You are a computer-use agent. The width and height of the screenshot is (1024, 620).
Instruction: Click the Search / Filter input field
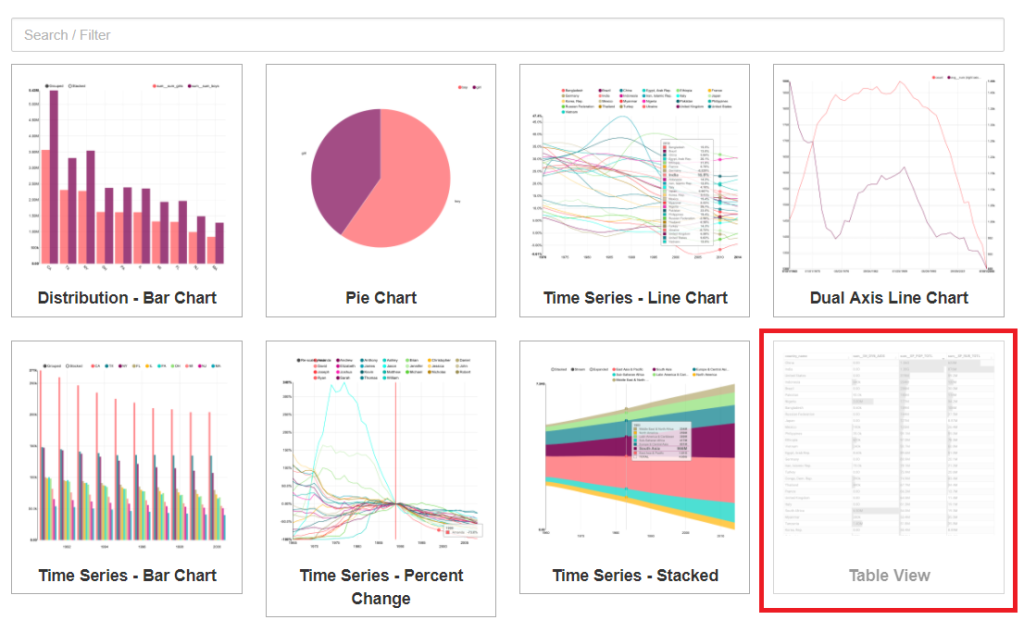coord(507,35)
